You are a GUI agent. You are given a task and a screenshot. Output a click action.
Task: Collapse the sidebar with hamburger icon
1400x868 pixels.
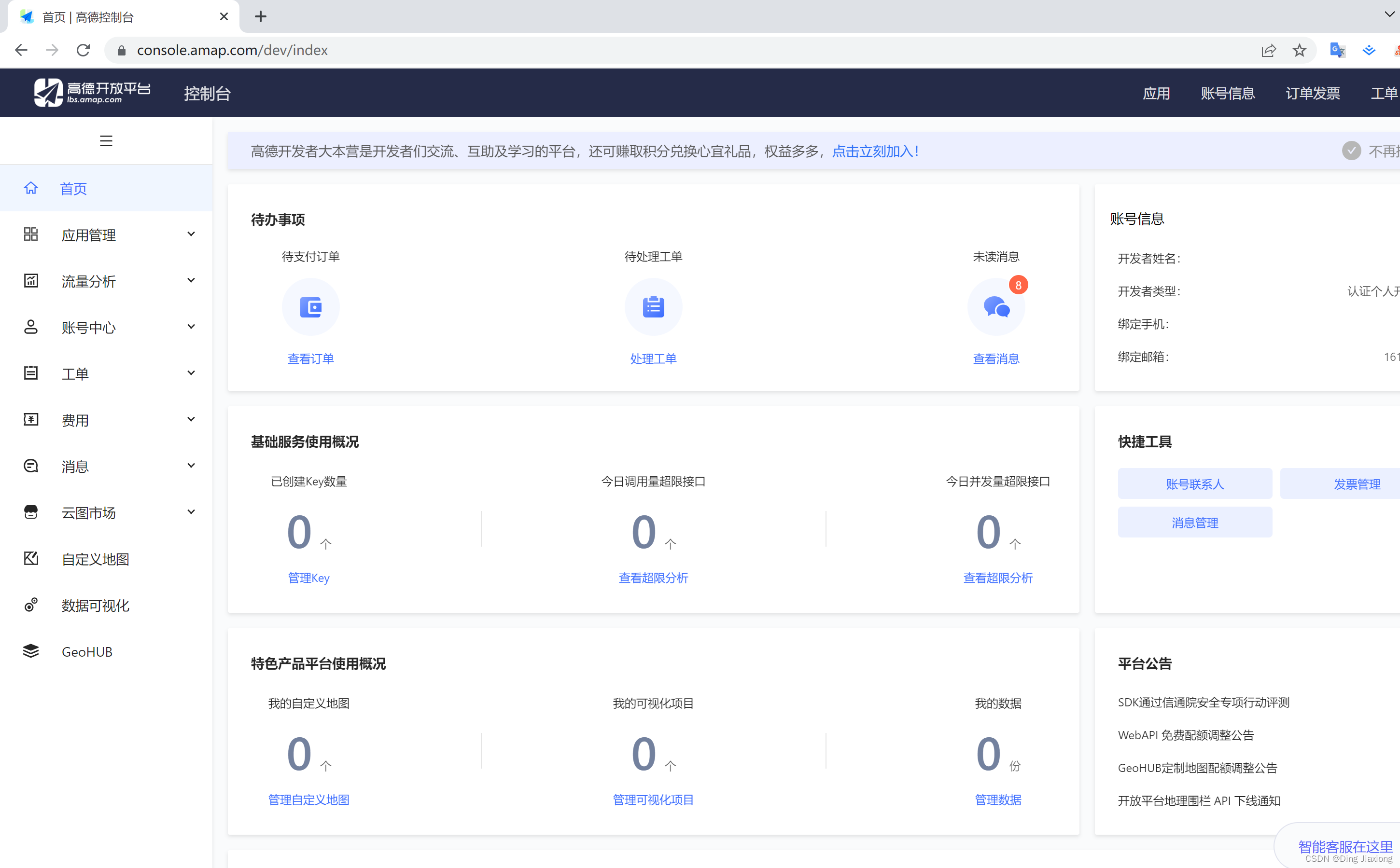pyautogui.click(x=106, y=141)
